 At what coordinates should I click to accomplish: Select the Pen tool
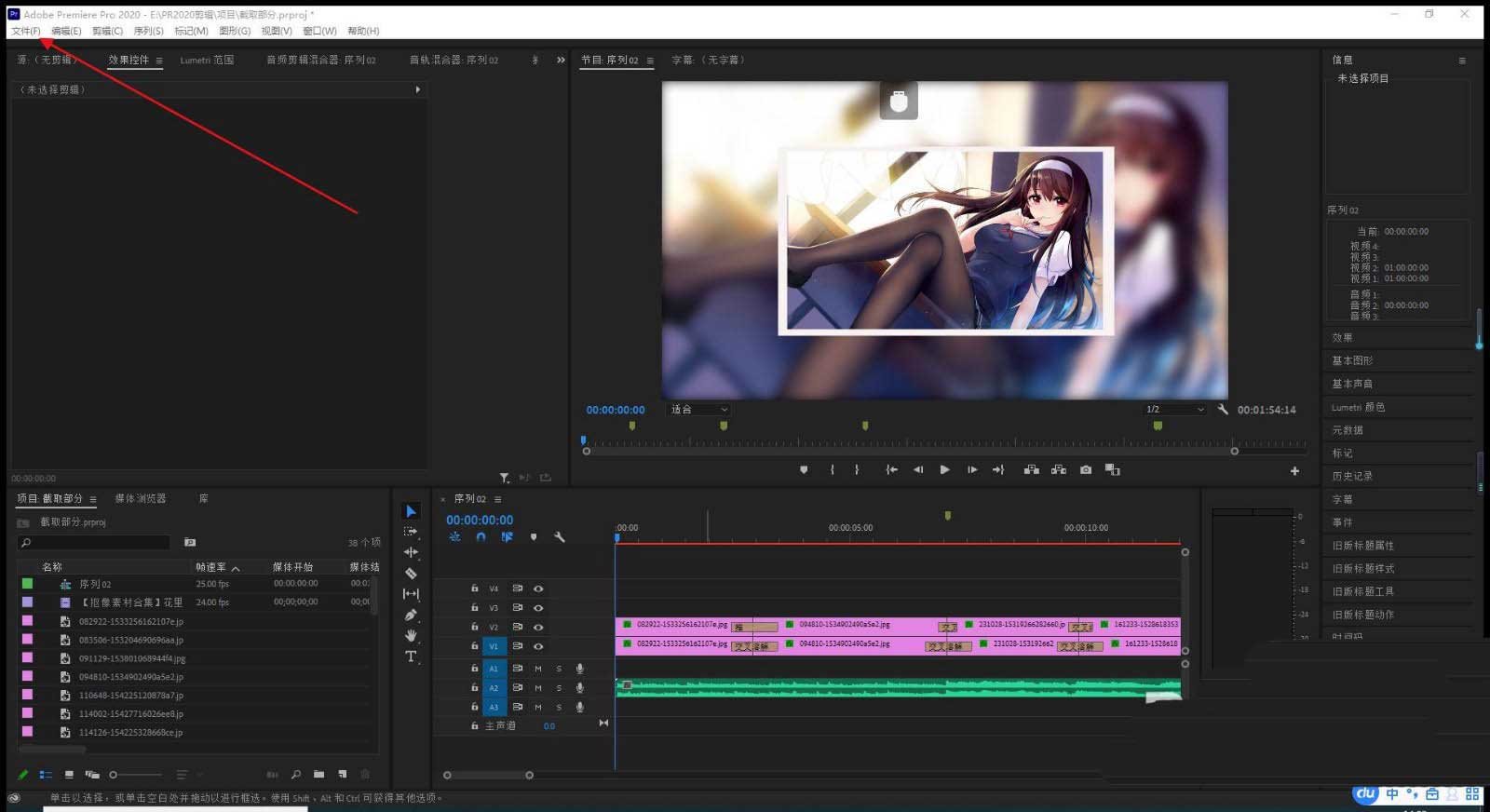coord(411,615)
